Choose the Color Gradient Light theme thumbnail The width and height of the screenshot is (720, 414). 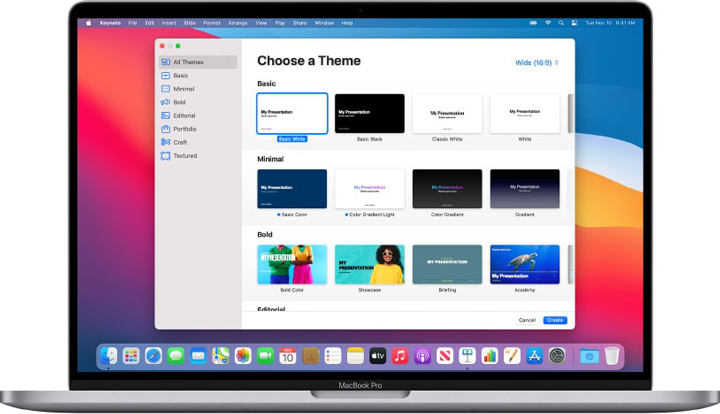tap(370, 189)
